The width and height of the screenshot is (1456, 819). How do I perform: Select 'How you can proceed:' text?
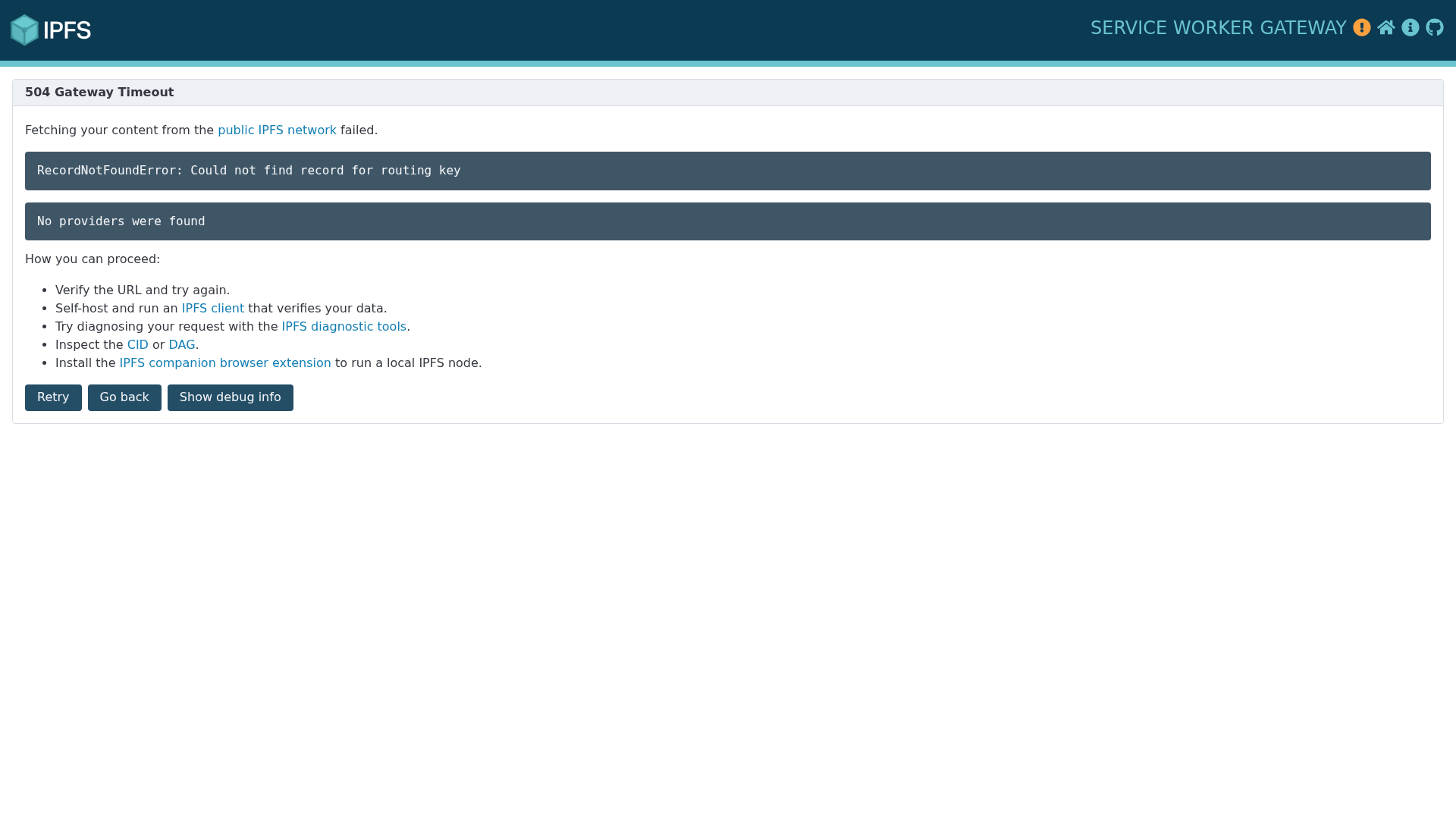(x=93, y=259)
